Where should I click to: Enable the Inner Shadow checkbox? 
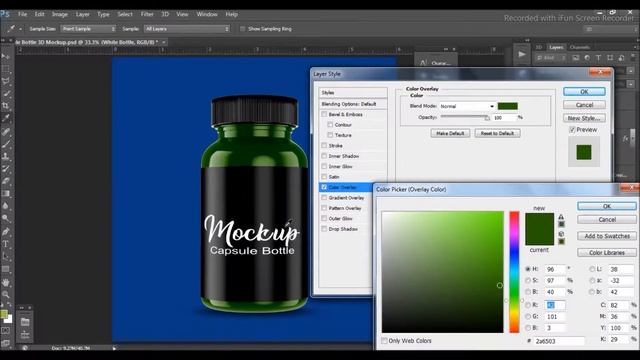[324, 156]
